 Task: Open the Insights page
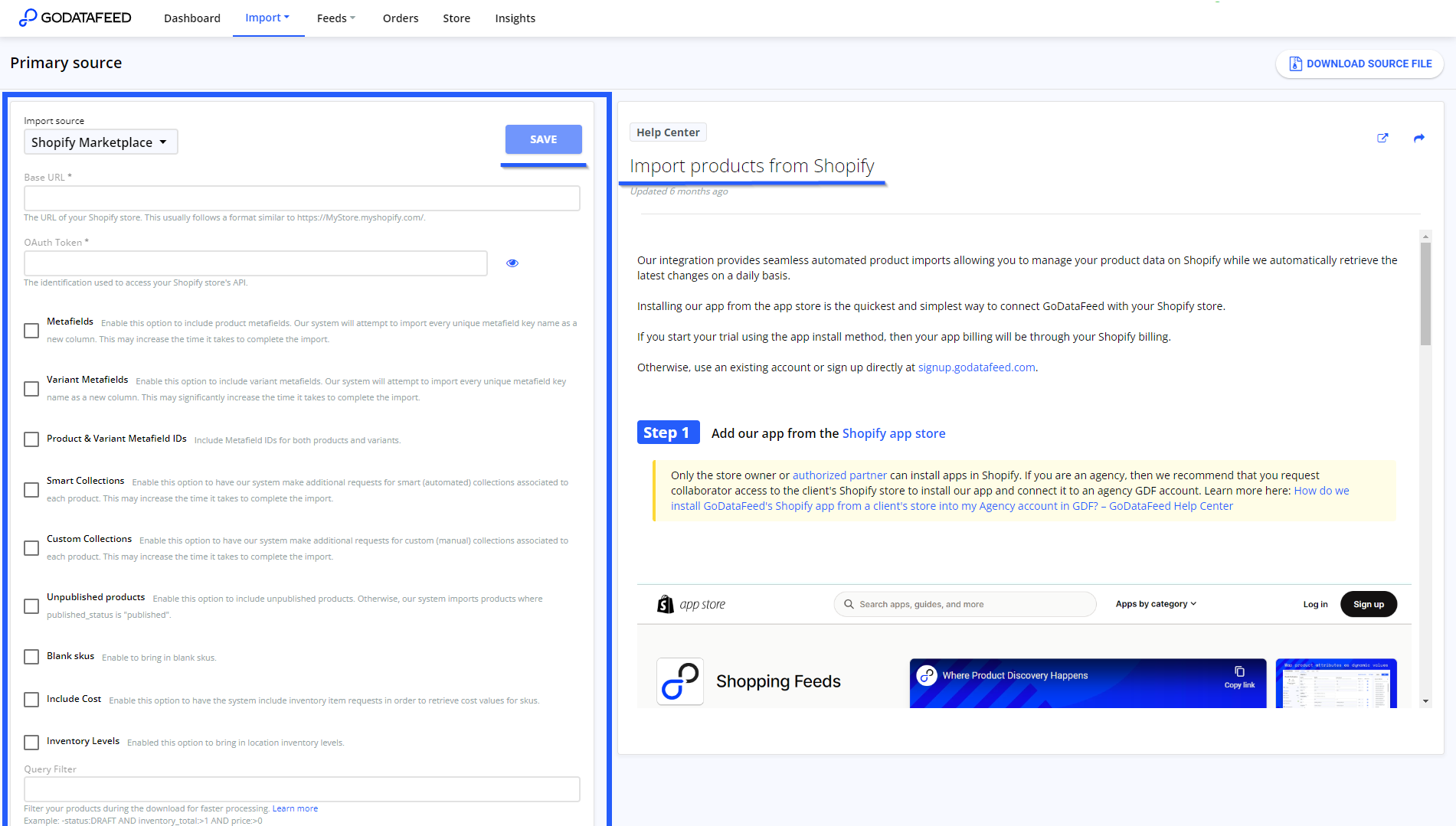pyautogui.click(x=515, y=18)
